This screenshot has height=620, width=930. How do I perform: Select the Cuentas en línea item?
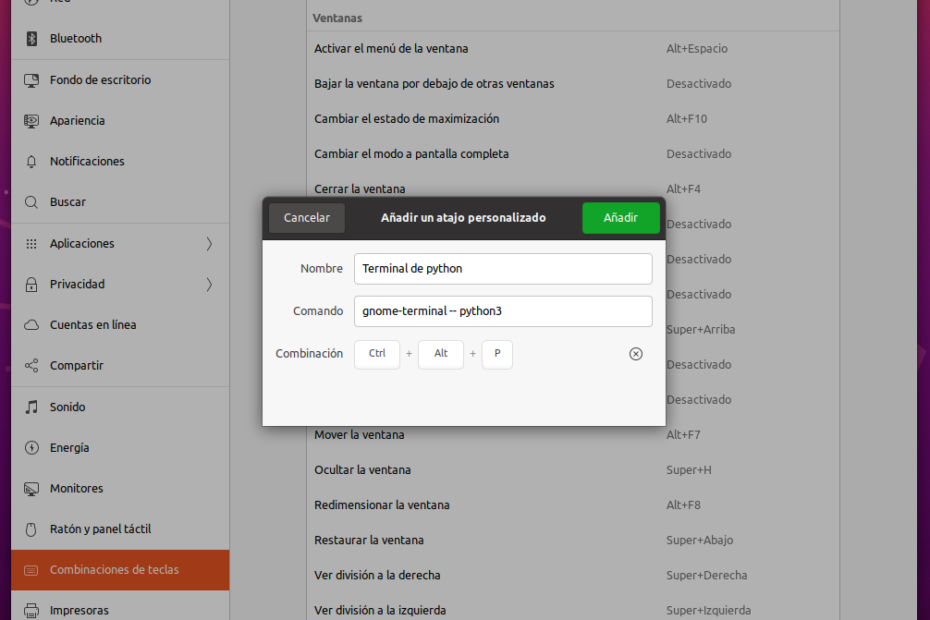(93, 325)
